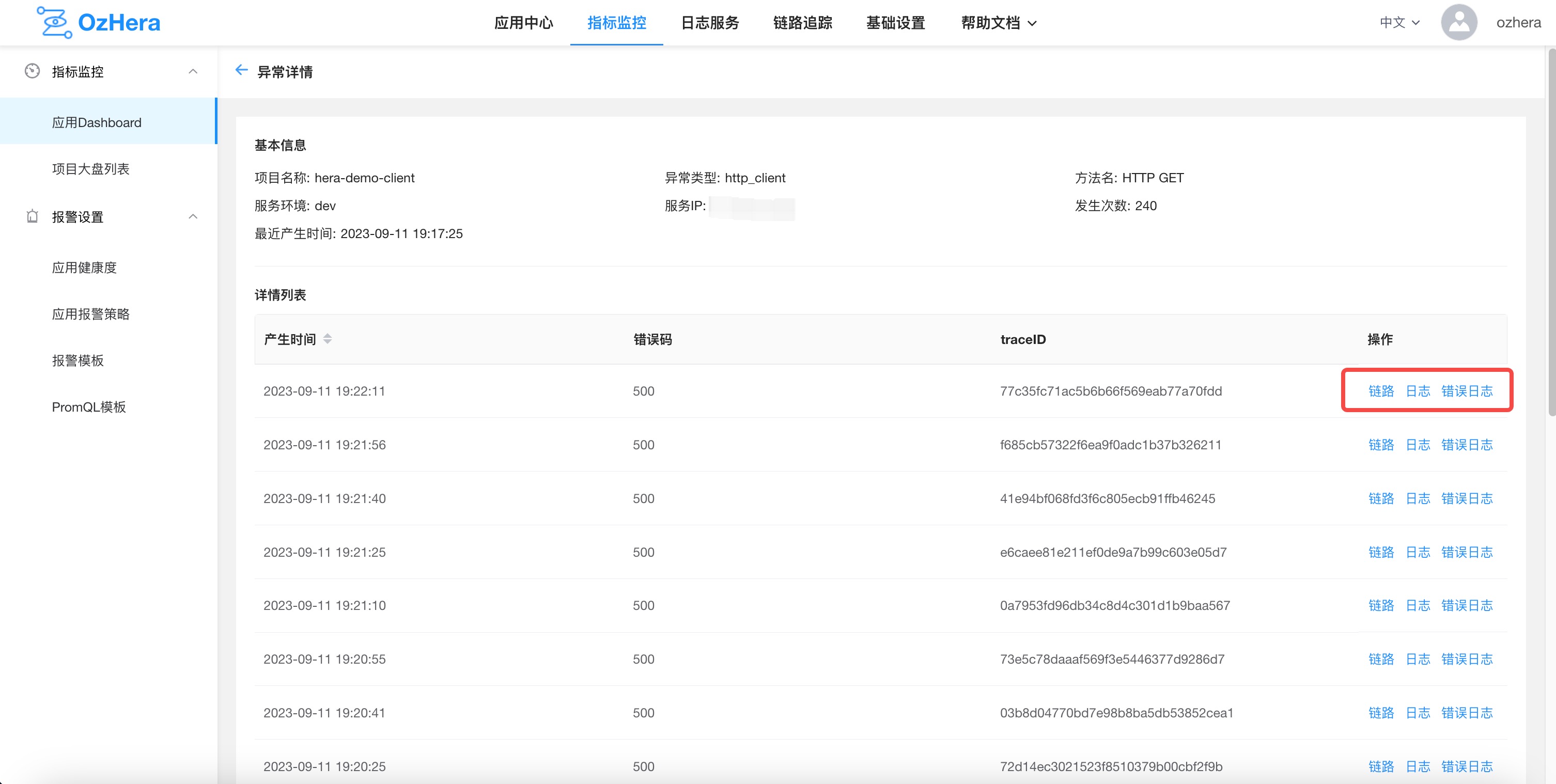Click the traceID column header
Viewport: 1556px width, 784px height.
1023,339
